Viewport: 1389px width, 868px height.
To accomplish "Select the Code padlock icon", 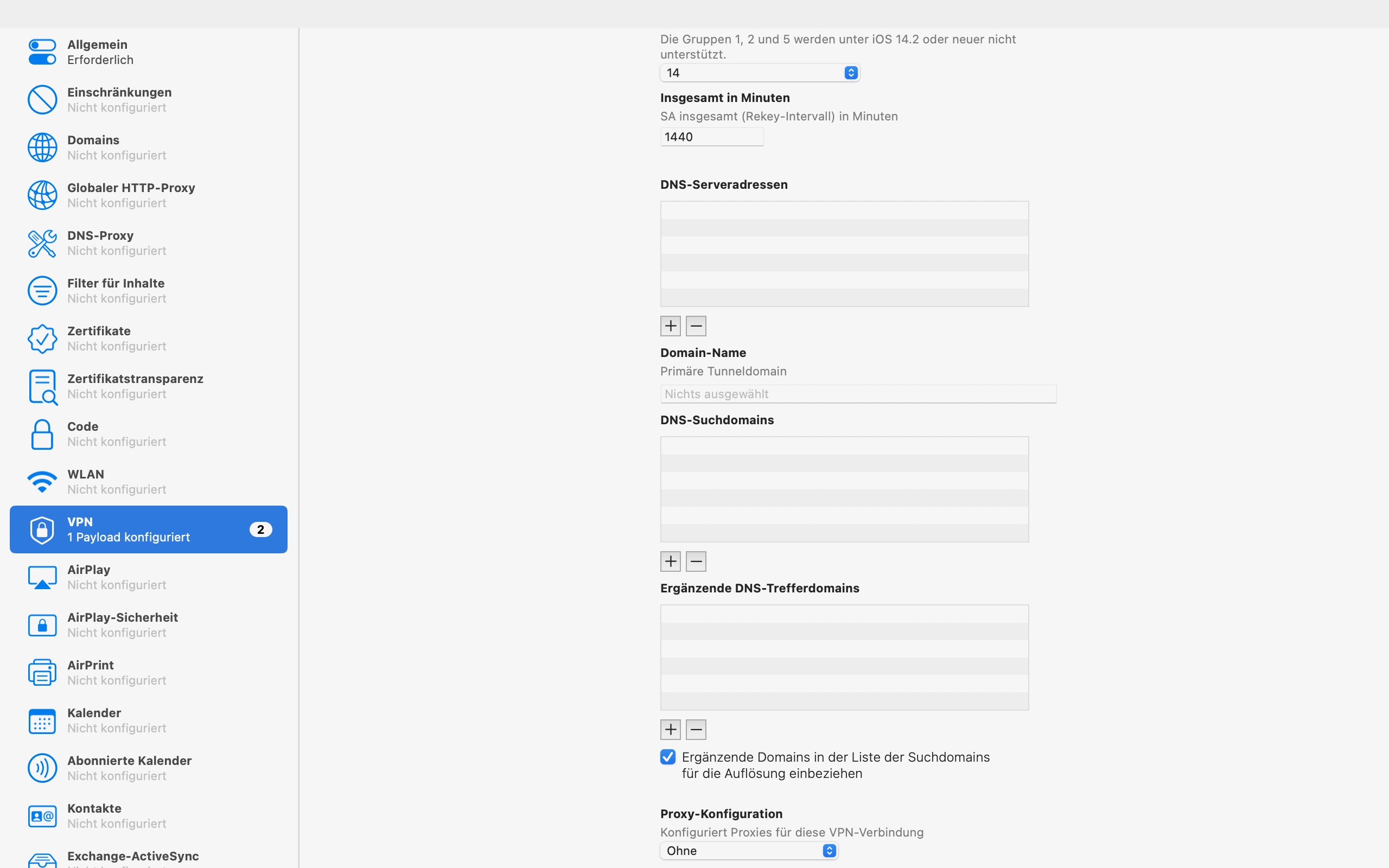I will click(x=42, y=434).
